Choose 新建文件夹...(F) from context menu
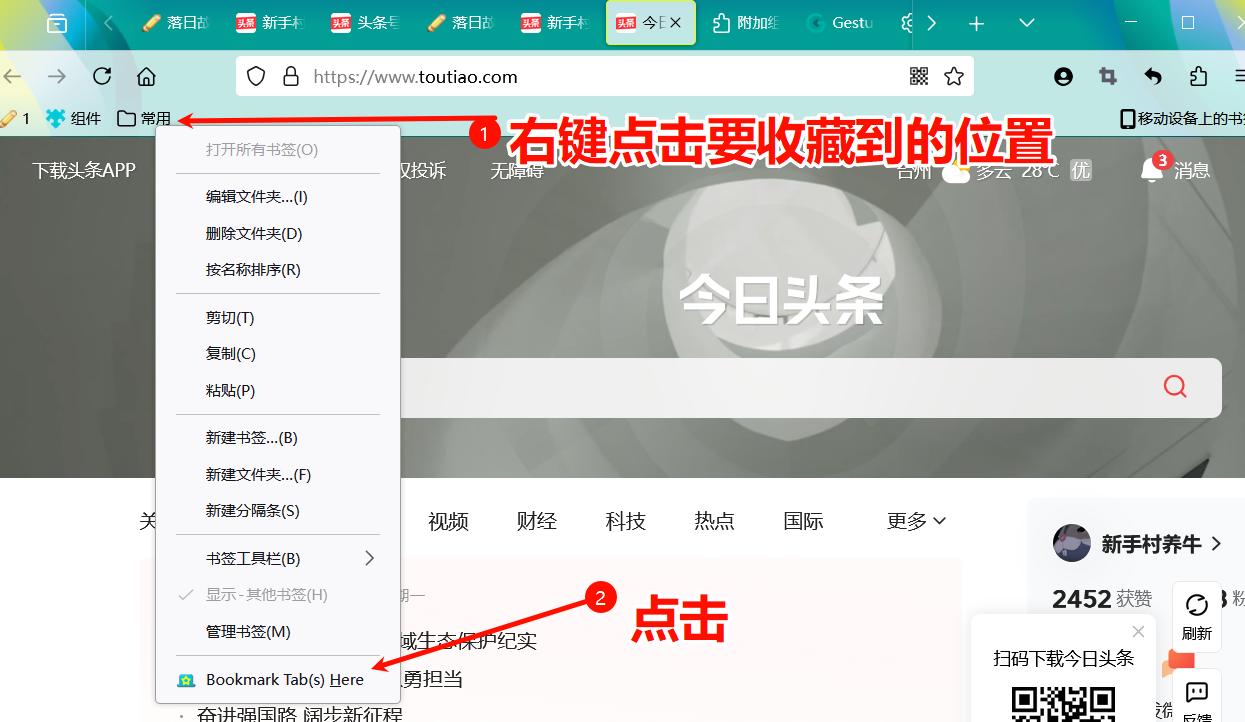This screenshot has height=722, width=1245. click(258, 475)
